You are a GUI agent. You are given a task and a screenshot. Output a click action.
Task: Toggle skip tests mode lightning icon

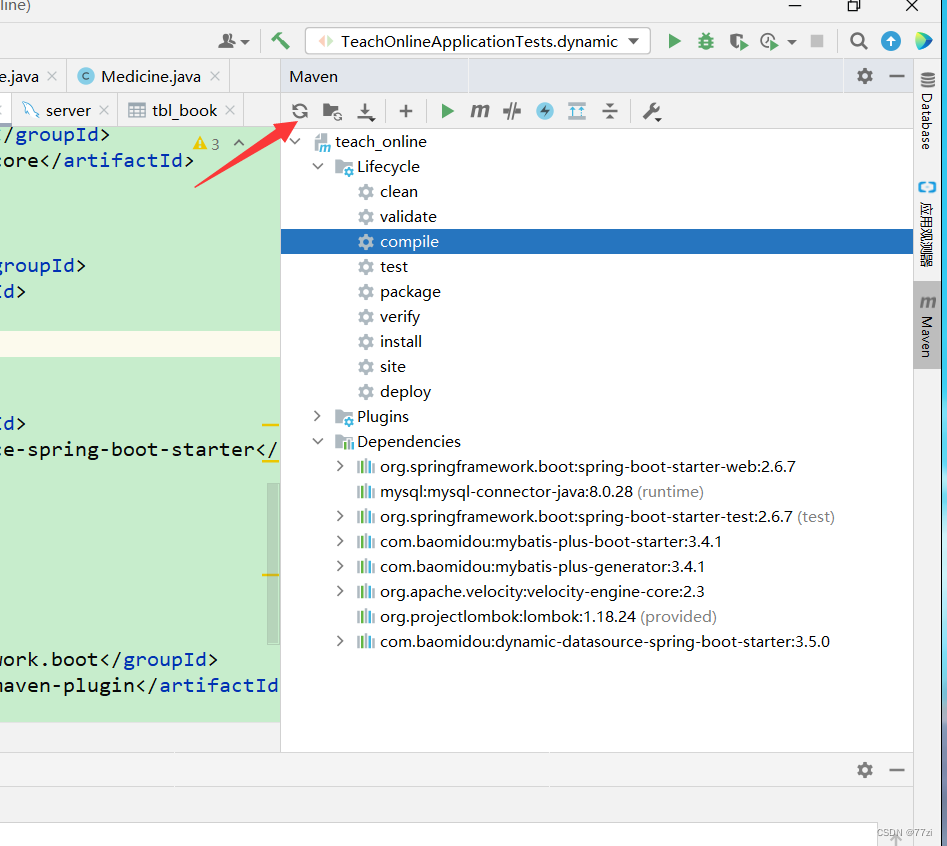tap(545, 111)
